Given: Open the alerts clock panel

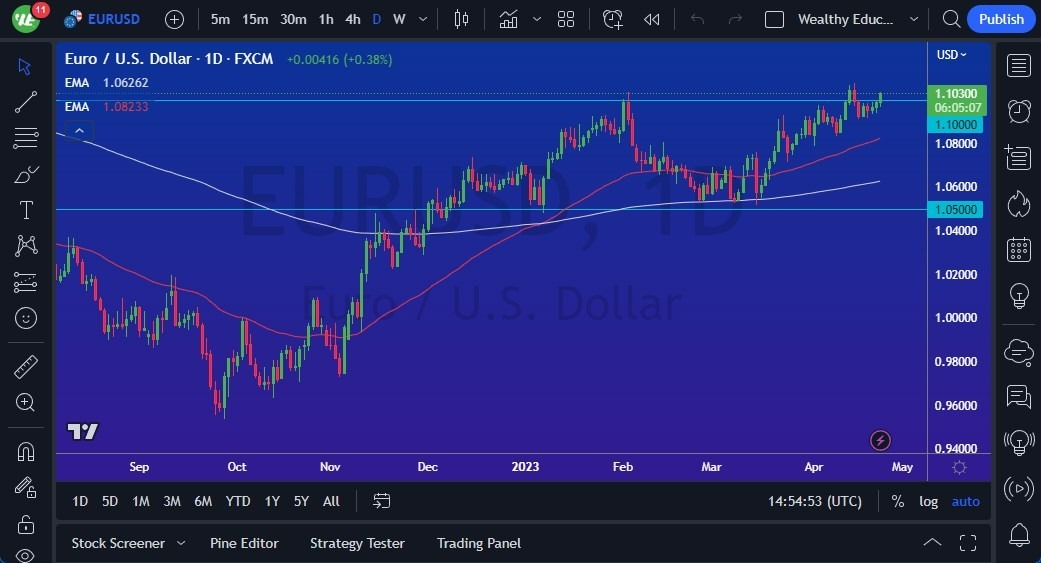Looking at the screenshot, I should (1018, 111).
